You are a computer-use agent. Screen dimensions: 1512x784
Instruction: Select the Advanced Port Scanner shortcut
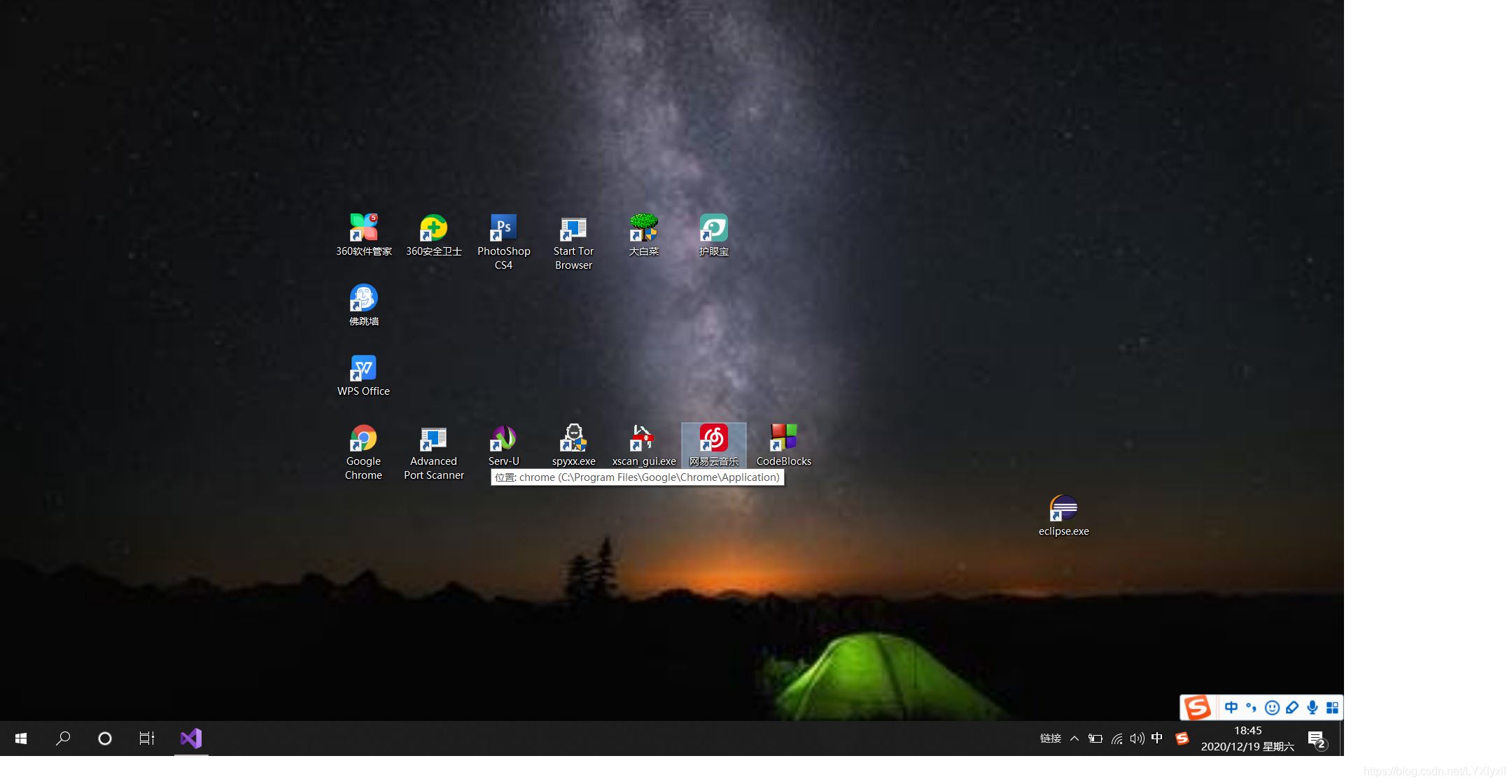point(433,440)
